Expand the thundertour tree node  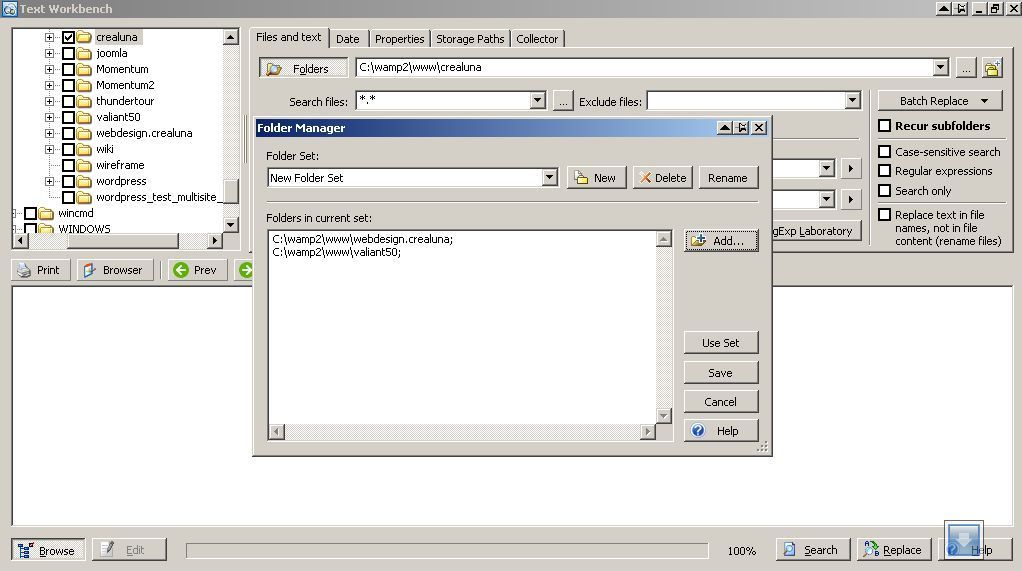(50, 101)
